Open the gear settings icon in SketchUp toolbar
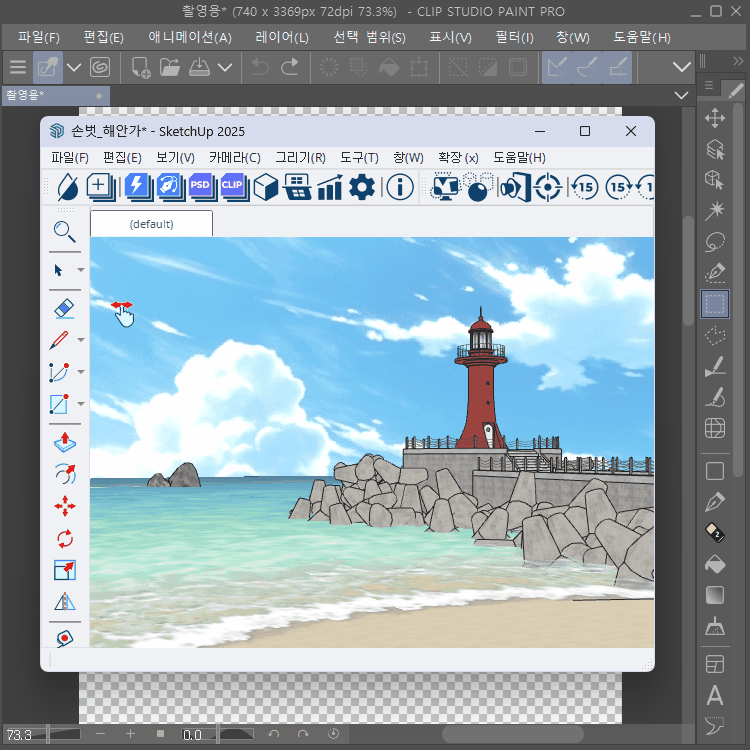750x750 pixels. 362,187
